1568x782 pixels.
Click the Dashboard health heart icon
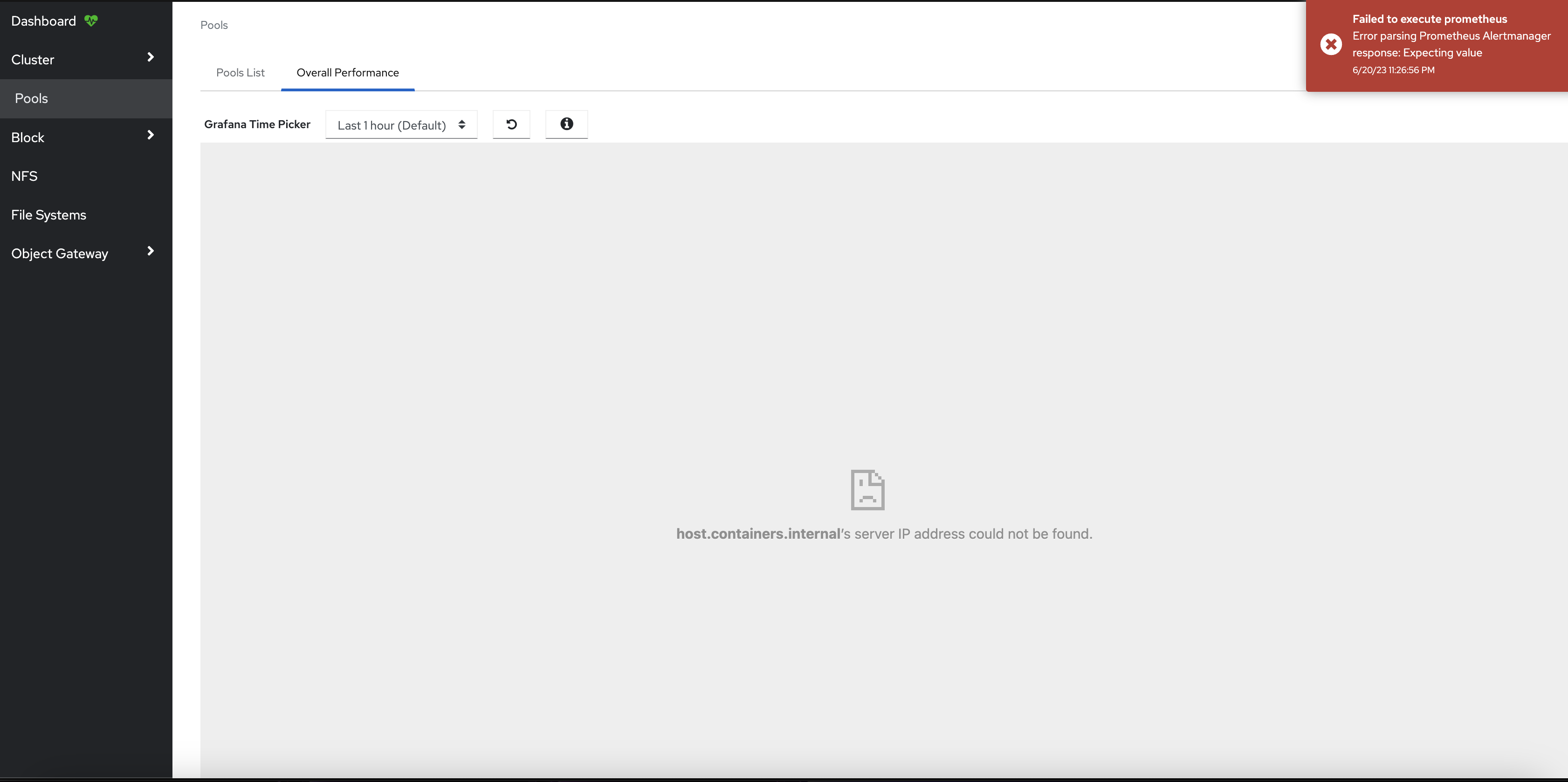[x=91, y=20]
